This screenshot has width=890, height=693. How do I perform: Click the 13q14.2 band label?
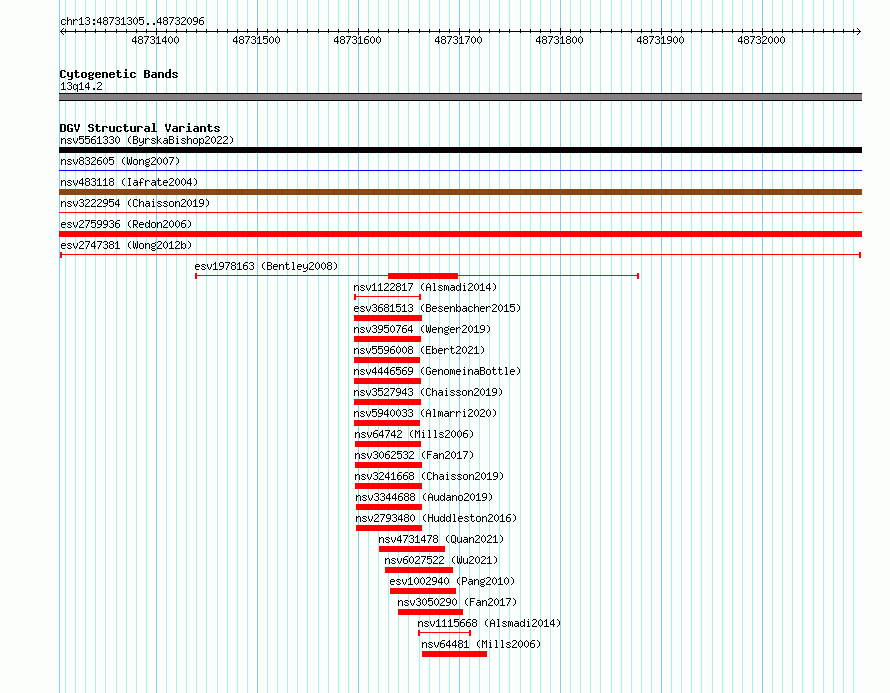pyautogui.click(x=81, y=86)
